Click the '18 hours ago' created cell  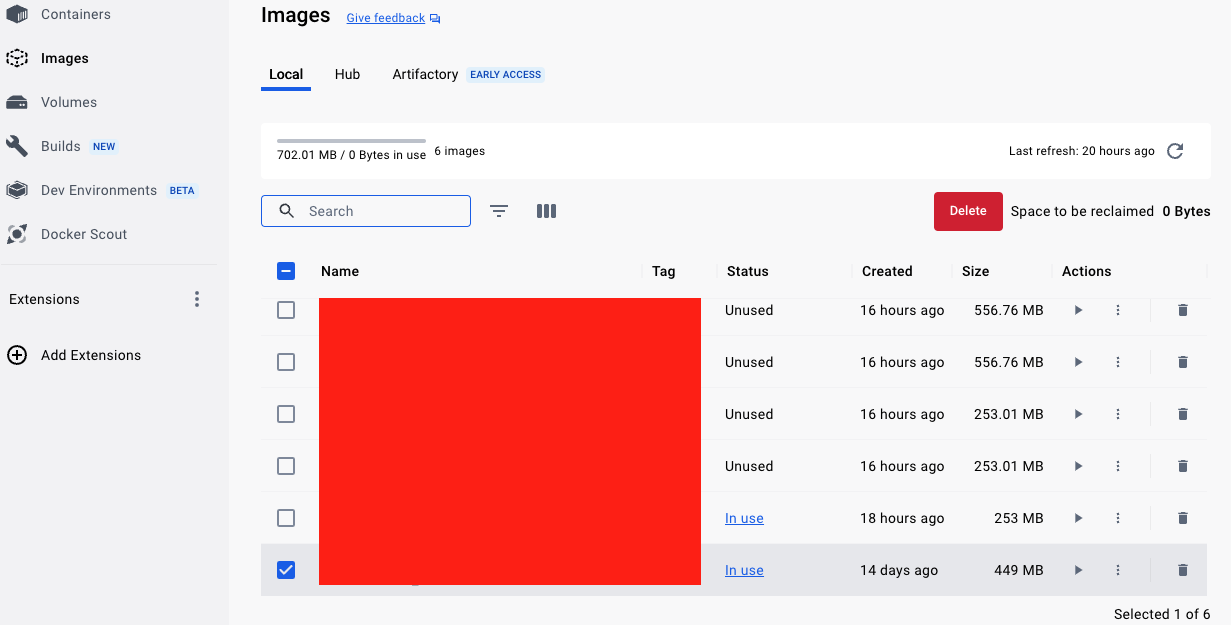902,518
